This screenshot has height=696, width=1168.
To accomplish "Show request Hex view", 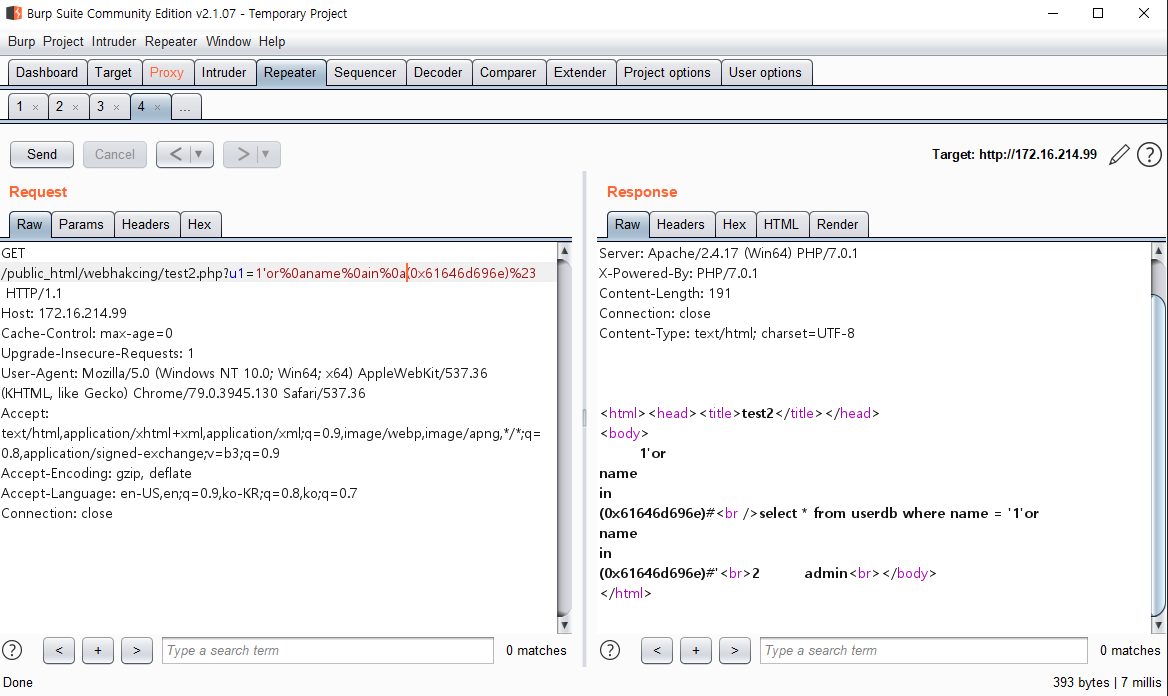I will 200,224.
